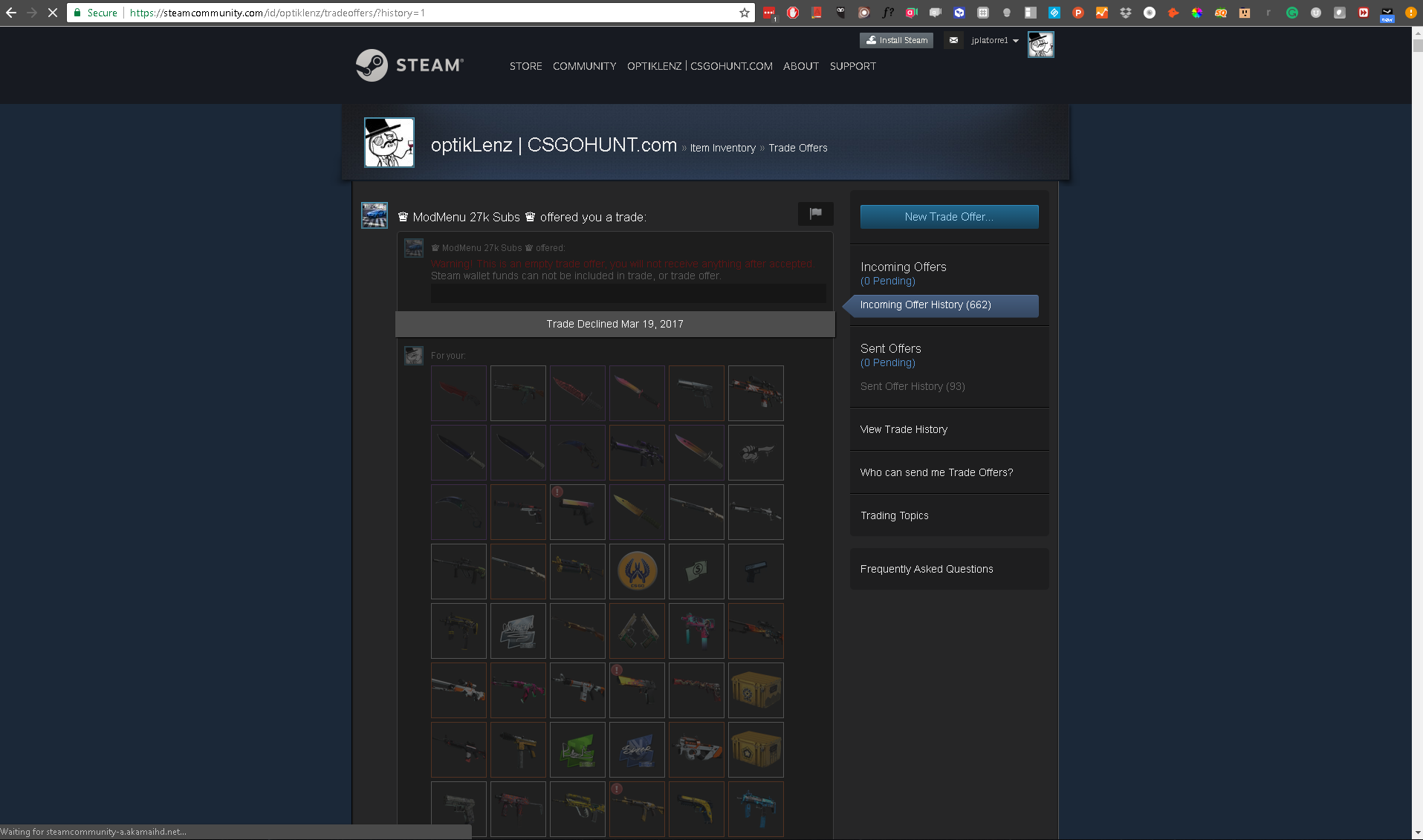Open the Grammarly extension
Viewport: 1423px width, 840px height.
(x=1292, y=13)
